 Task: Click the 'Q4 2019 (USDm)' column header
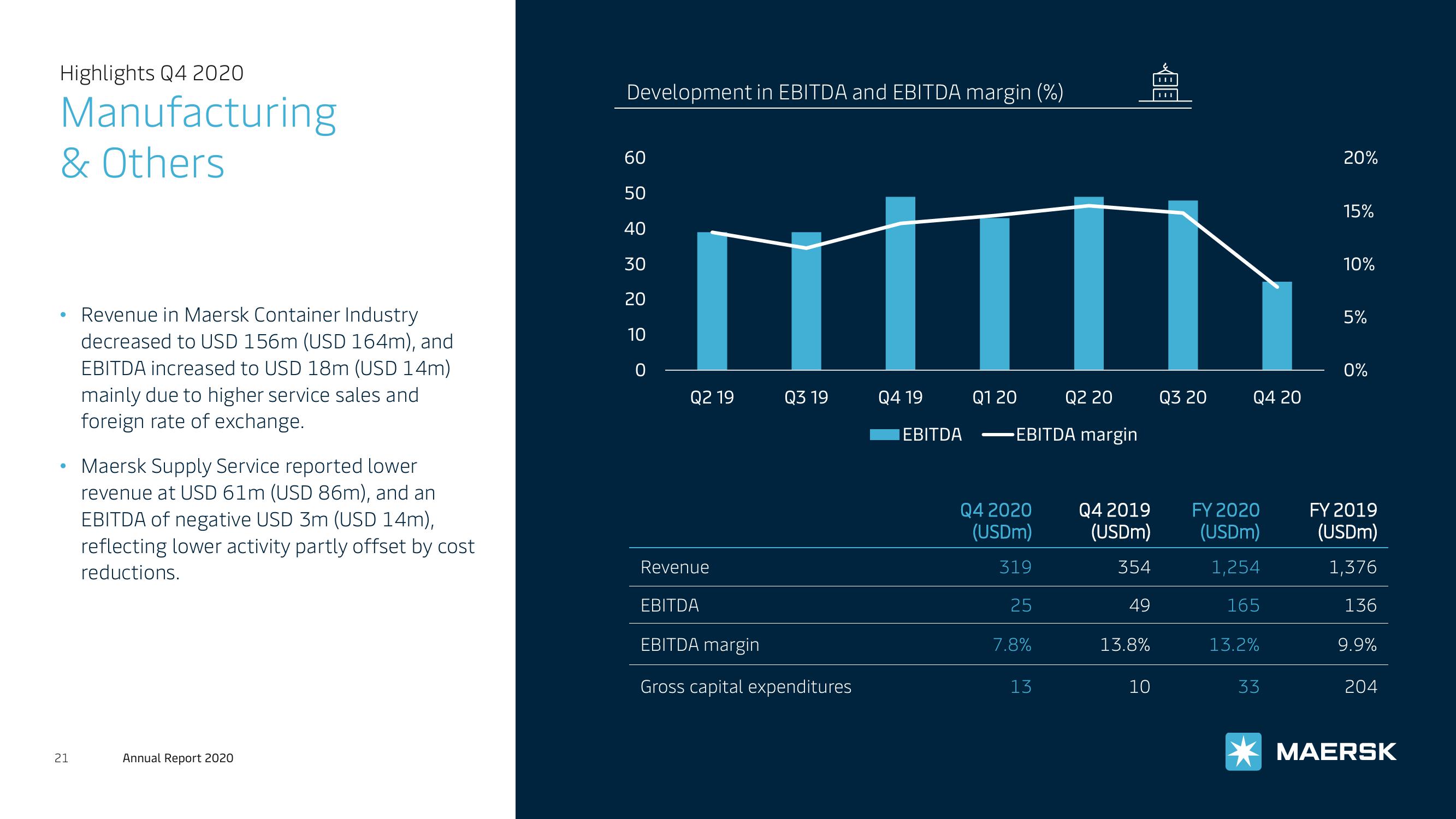[1115, 521]
